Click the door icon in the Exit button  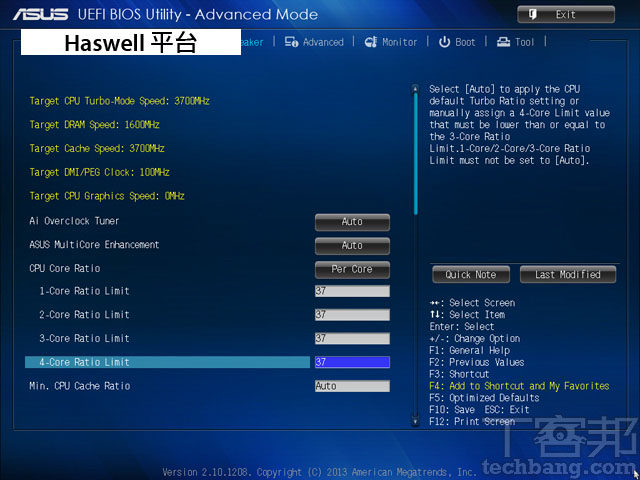532,15
